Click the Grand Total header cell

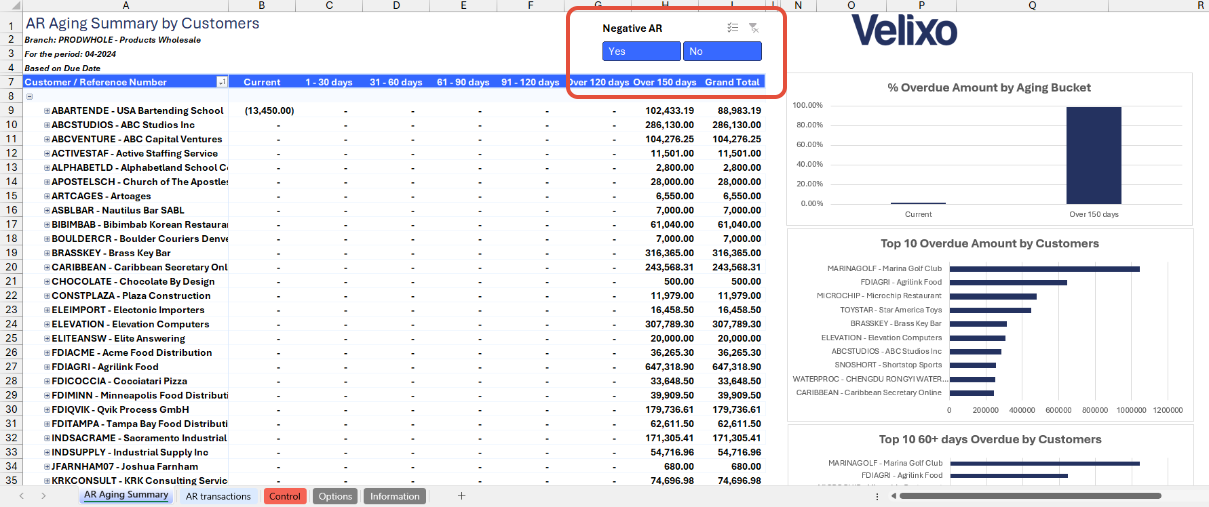tap(733, 82)
